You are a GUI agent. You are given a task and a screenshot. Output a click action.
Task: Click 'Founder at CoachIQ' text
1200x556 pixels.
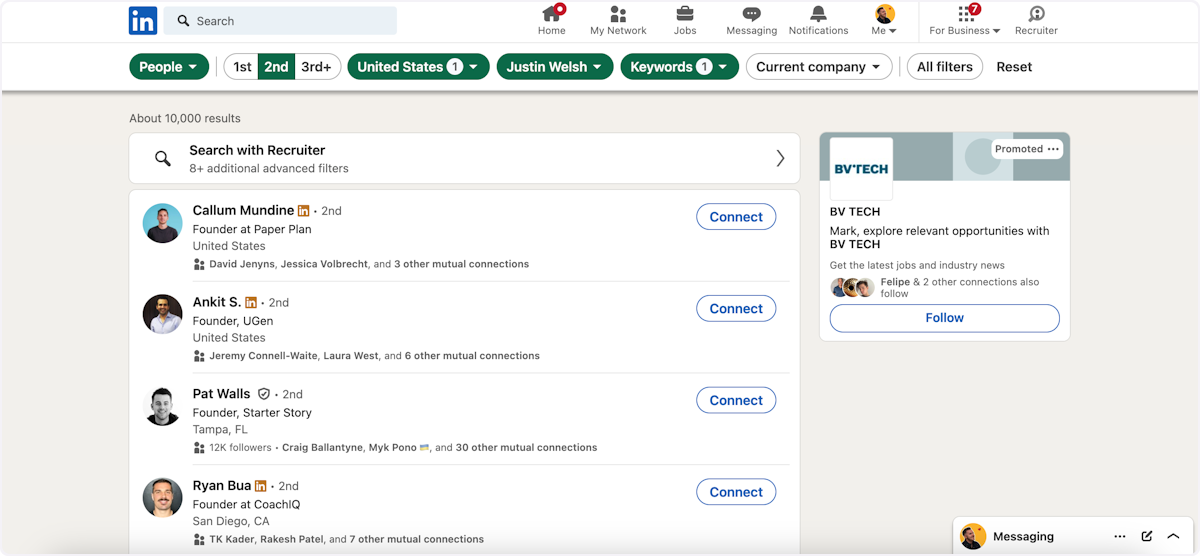tap(246, 505)
